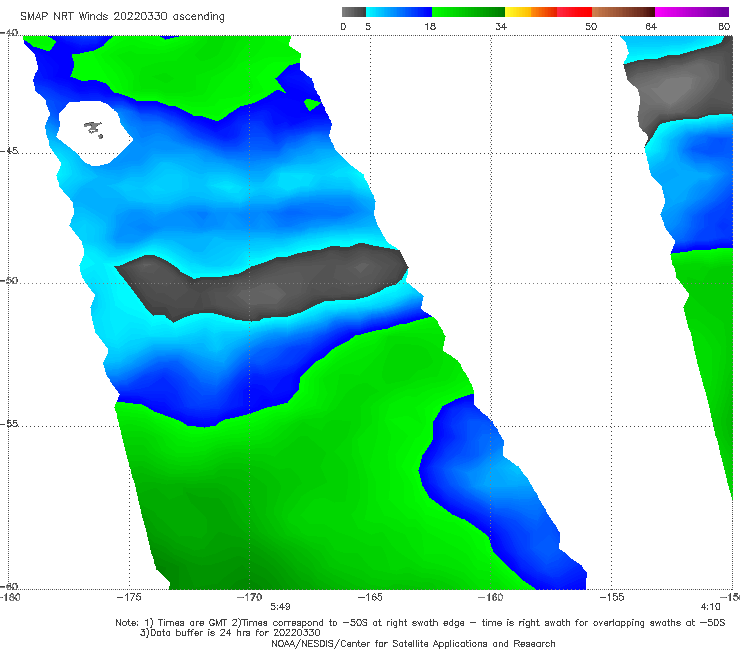Click the latitude label -55
Screen dimensions: 740x650
(9, 424)
